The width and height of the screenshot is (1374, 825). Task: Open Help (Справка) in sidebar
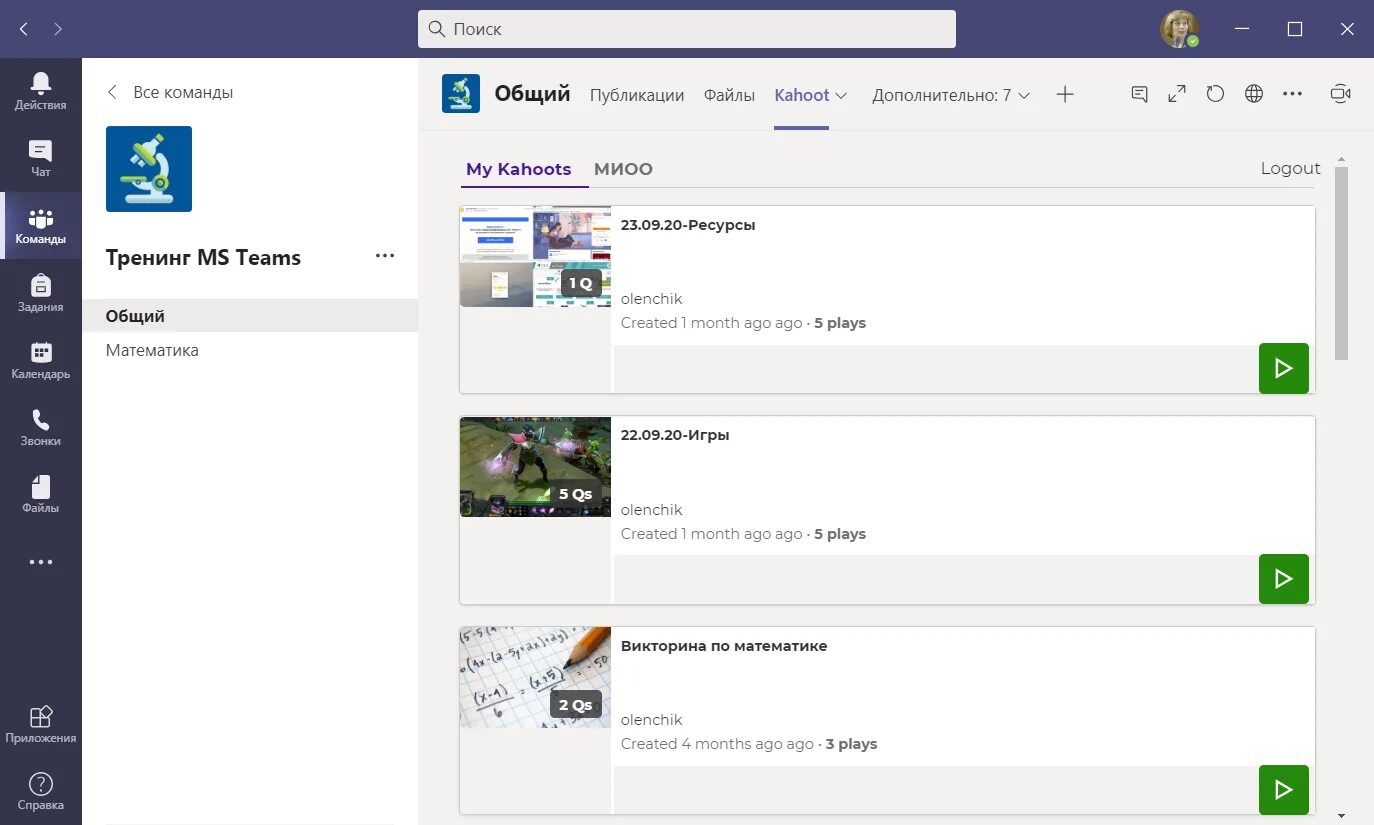pyautogui.click(x=41, y=791)
